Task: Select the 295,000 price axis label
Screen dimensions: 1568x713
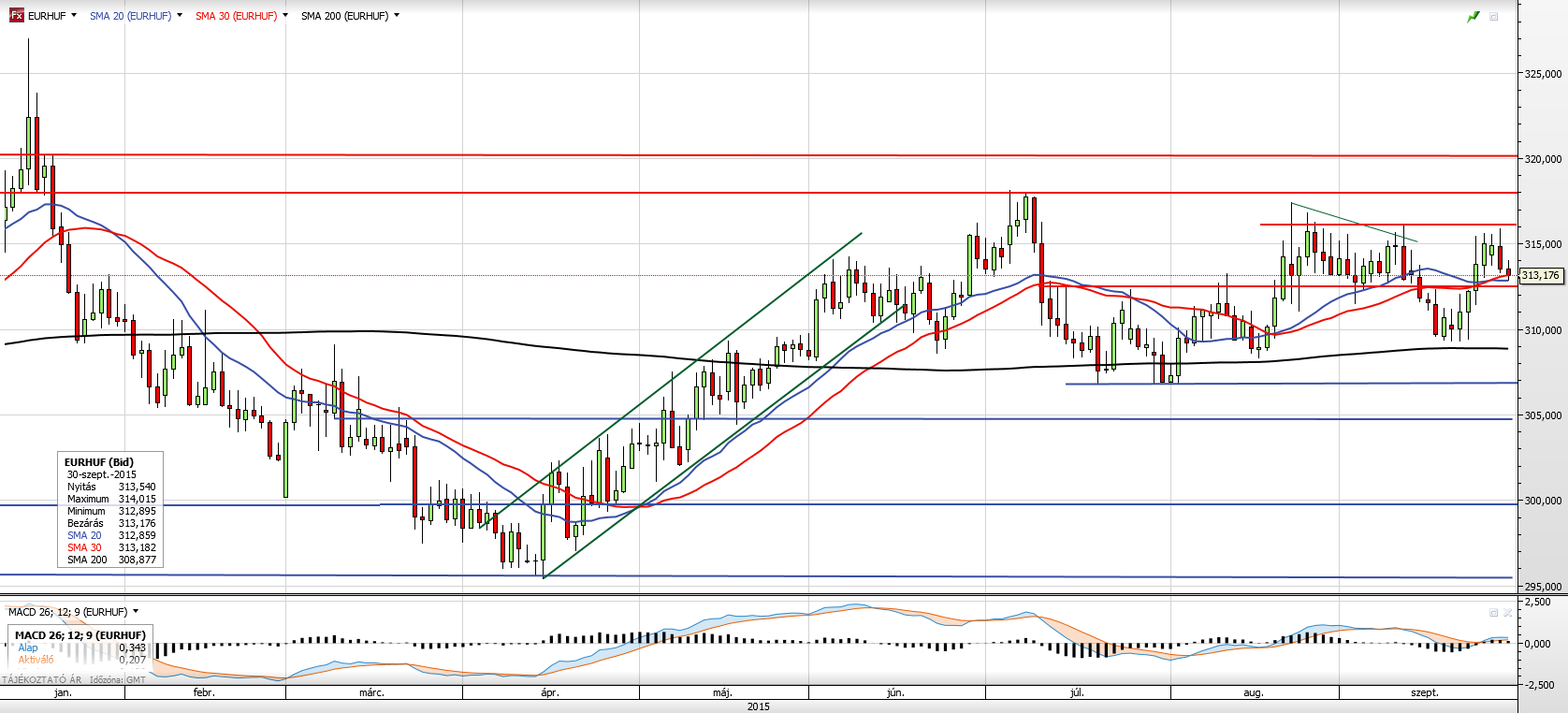Action: click(x=1543, y=587)
